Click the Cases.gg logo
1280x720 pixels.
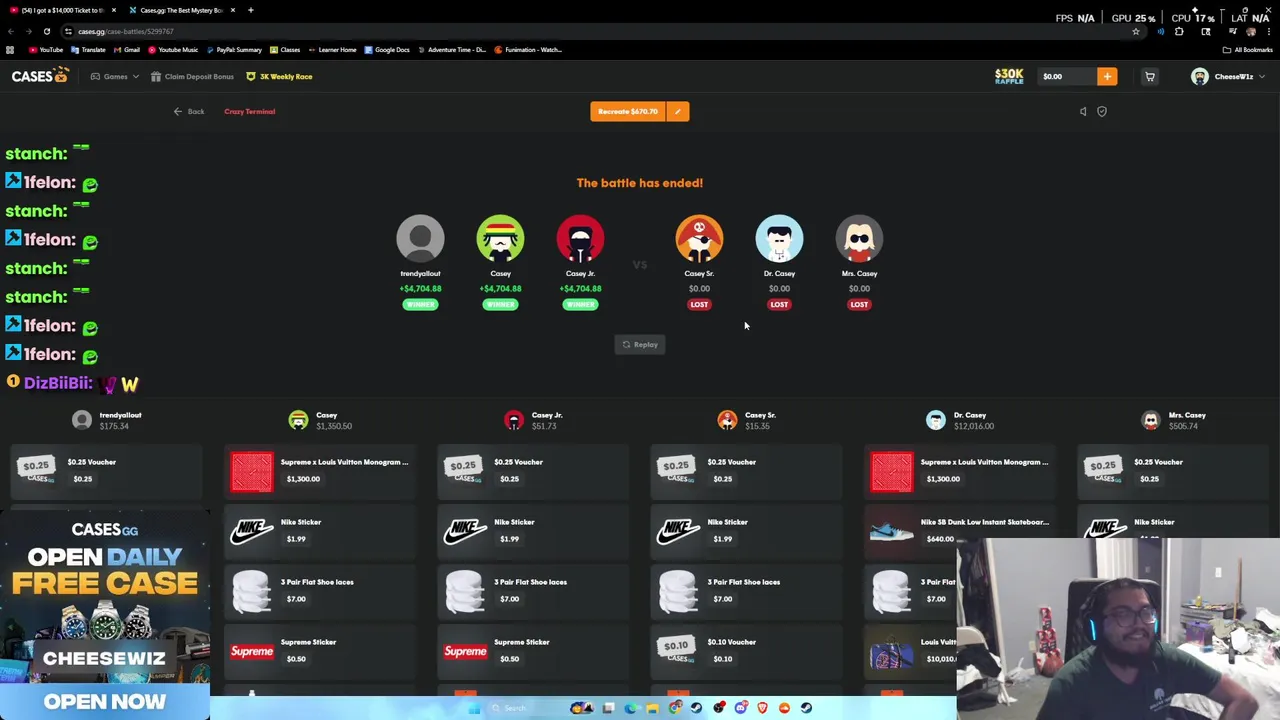click(40, 76)
